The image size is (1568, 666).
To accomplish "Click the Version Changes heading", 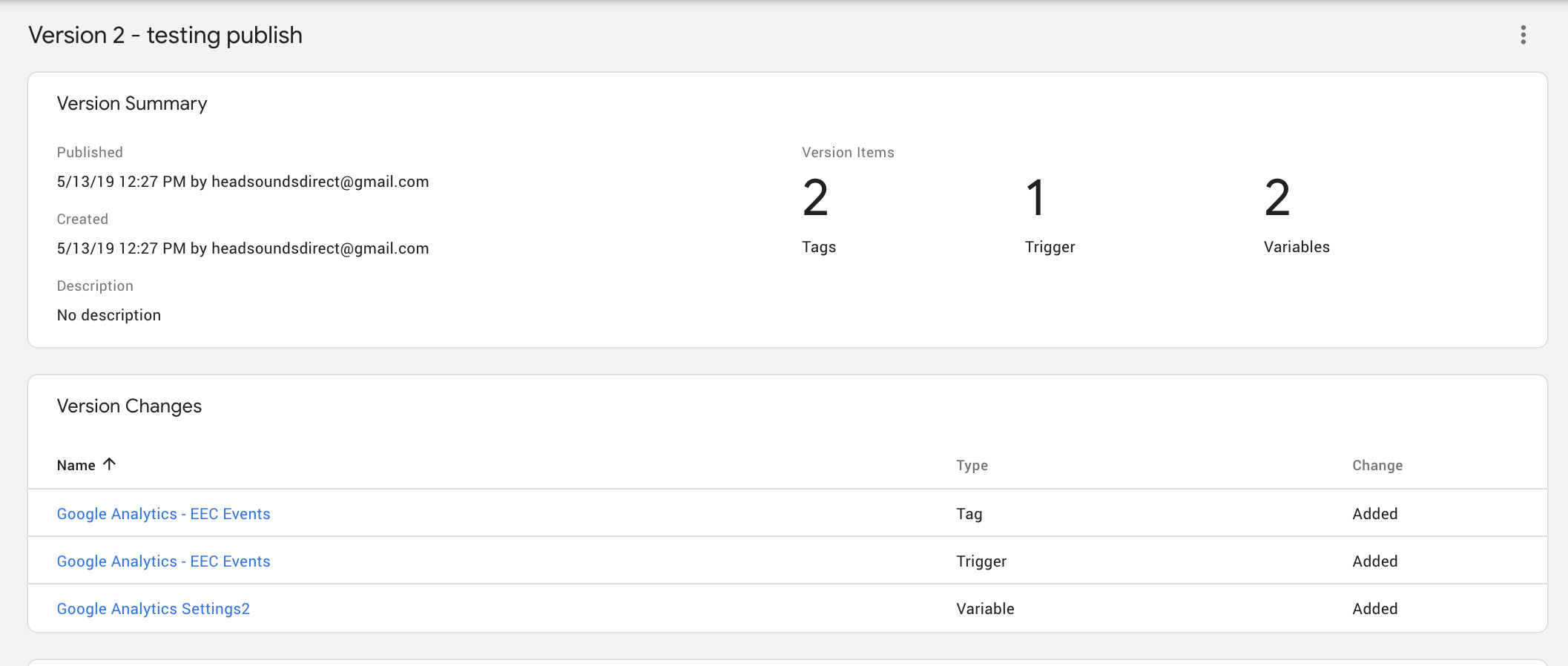I will [x=129, y=406].
